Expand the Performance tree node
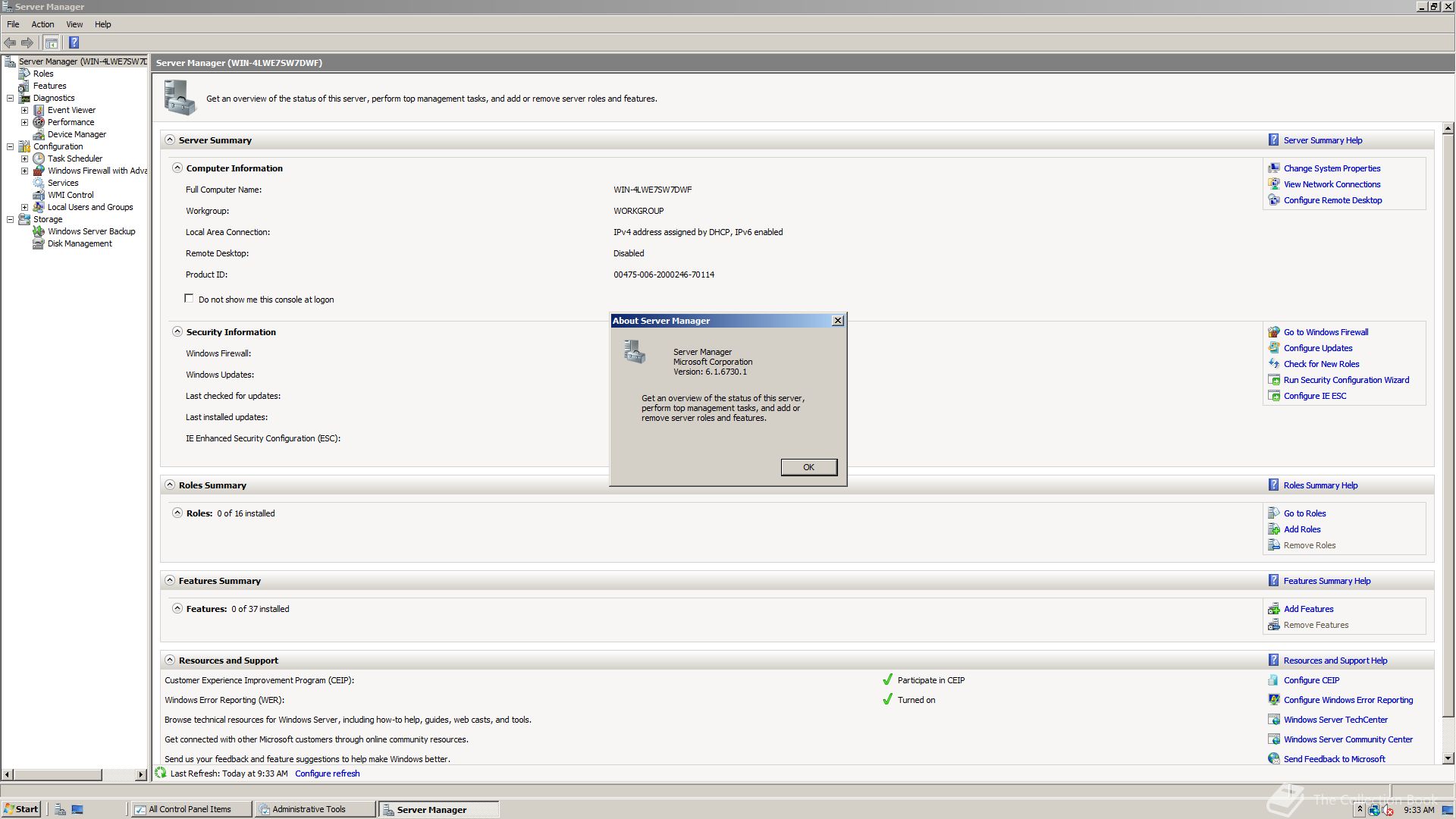This screenshot has height=819, width=1456. 24,122
